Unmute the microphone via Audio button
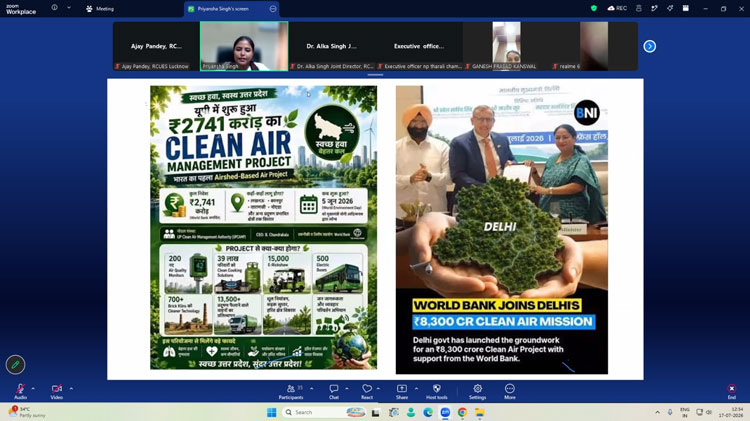The width and height of the screenshot is (750, 421). click(21, 391)
